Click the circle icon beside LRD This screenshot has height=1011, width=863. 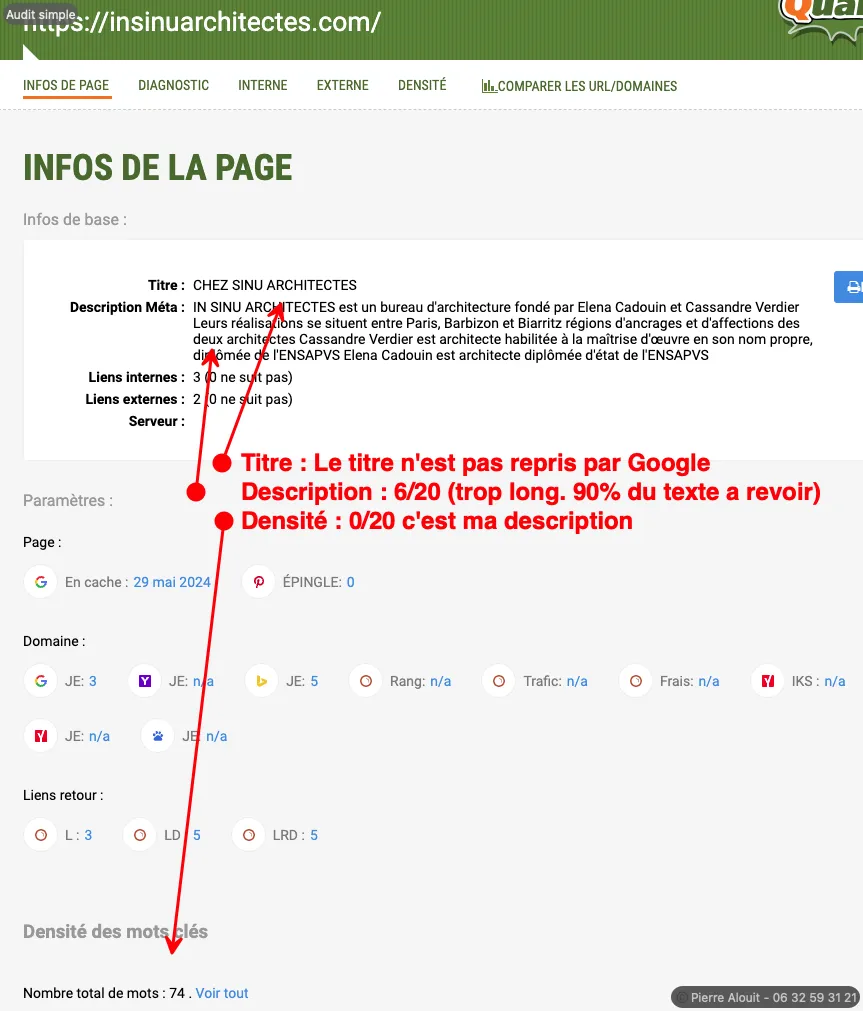pyautogui.click(x=248, y=835)
